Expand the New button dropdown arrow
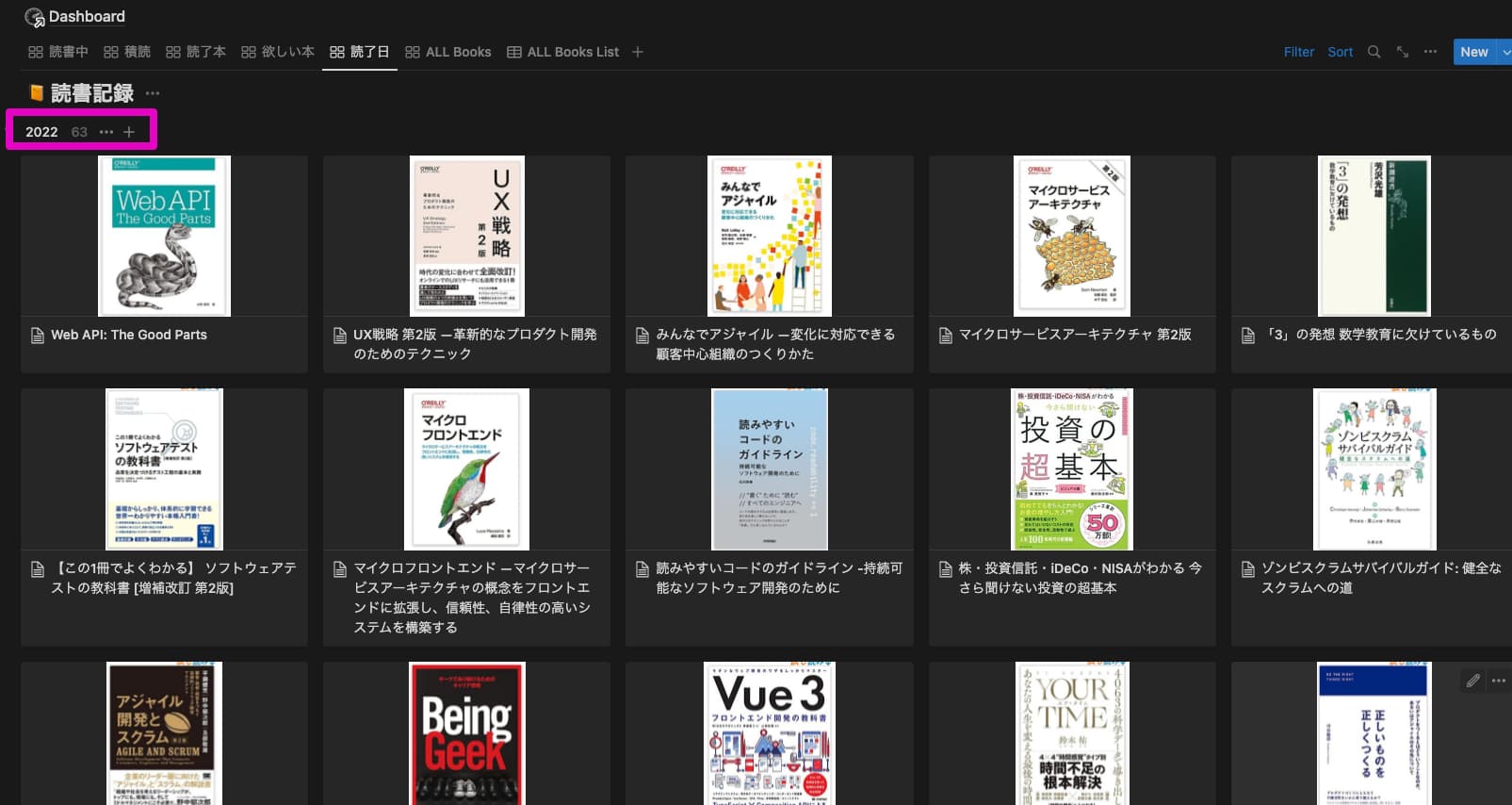Viewport: 1512px width, 805px height. click(x=1505, y=52)
